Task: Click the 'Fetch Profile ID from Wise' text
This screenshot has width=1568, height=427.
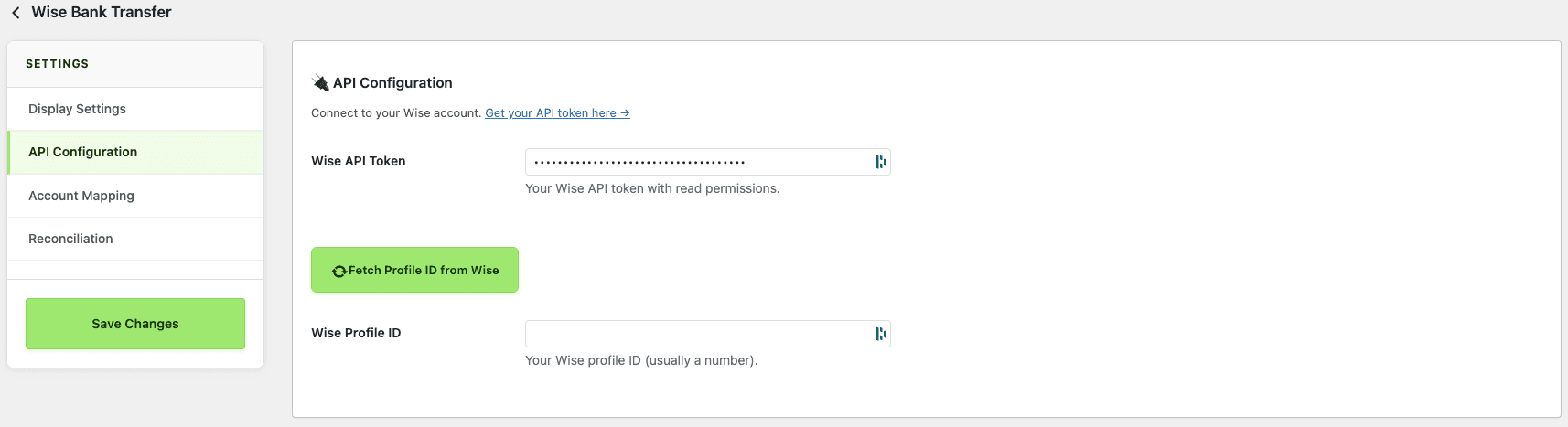Action: click(424, 271)
